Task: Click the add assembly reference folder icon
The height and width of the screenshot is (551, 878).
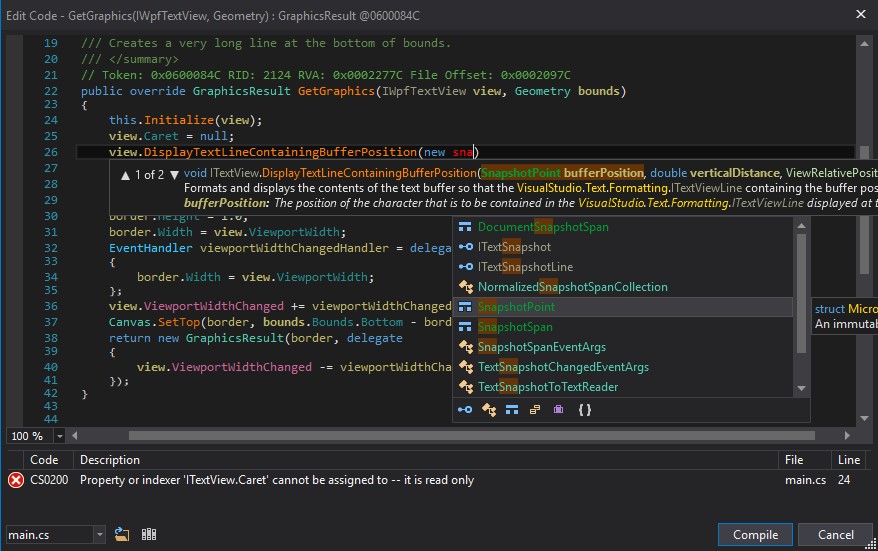Action: [122, 535]
